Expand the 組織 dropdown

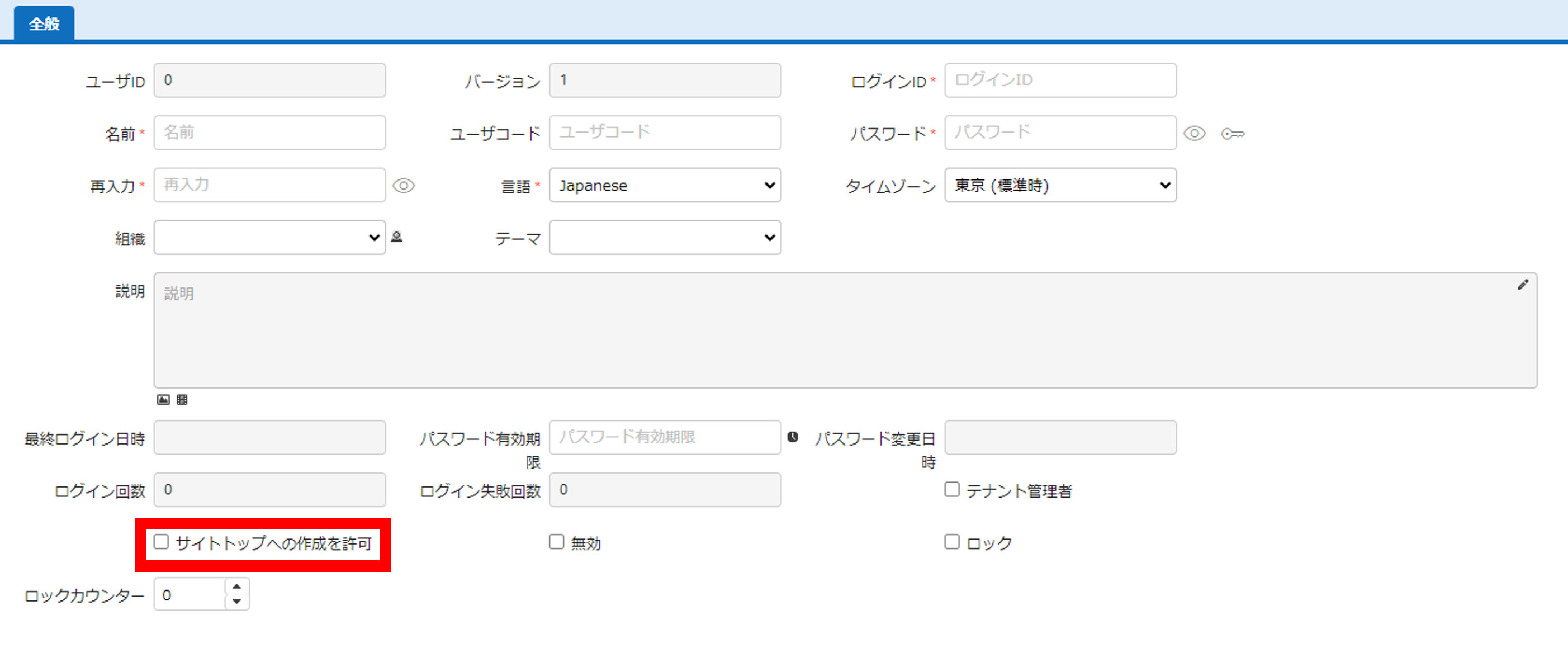pos(269,238)
